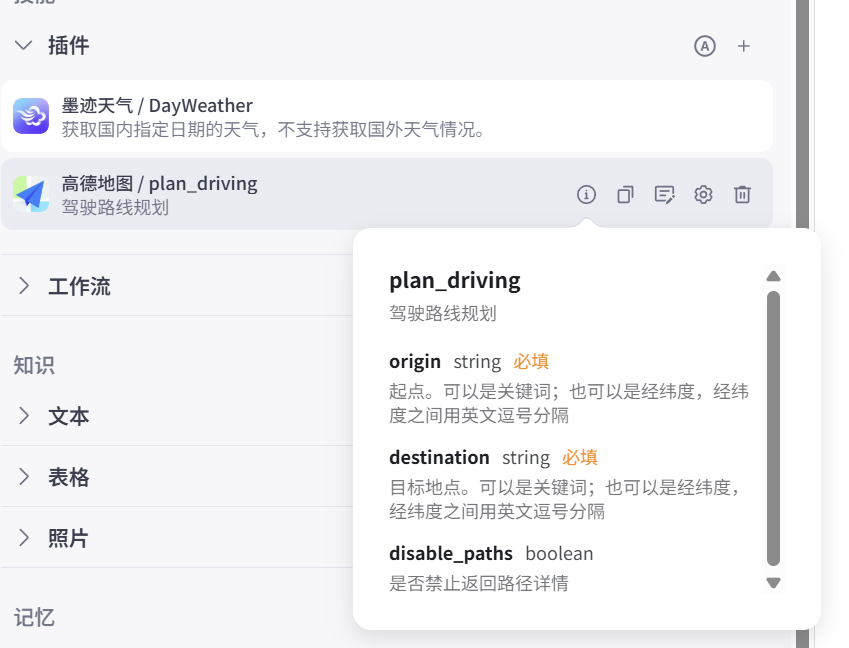The image size is (849, 648).
Task: Collapse the 插件 section
Action: coord(24,45)
